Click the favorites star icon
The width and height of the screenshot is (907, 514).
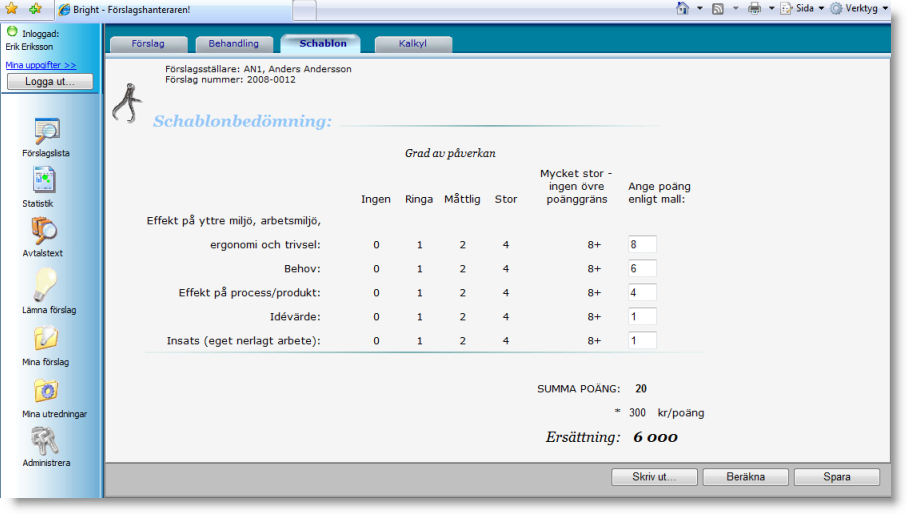(x=12, y=9)
